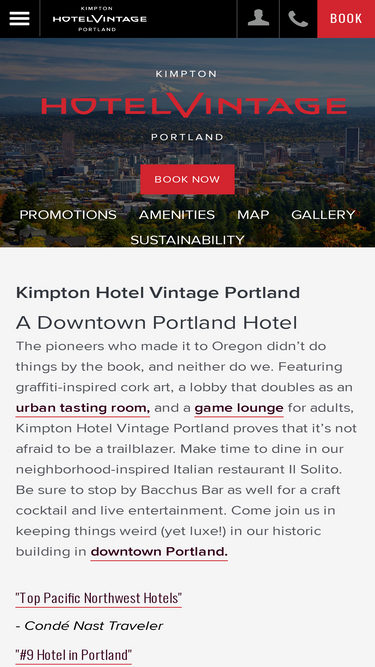This screenshot has height=667, width=375.
Task: Click the Kimpton Hotel Vintage header logo
Action: coord(99,19)
